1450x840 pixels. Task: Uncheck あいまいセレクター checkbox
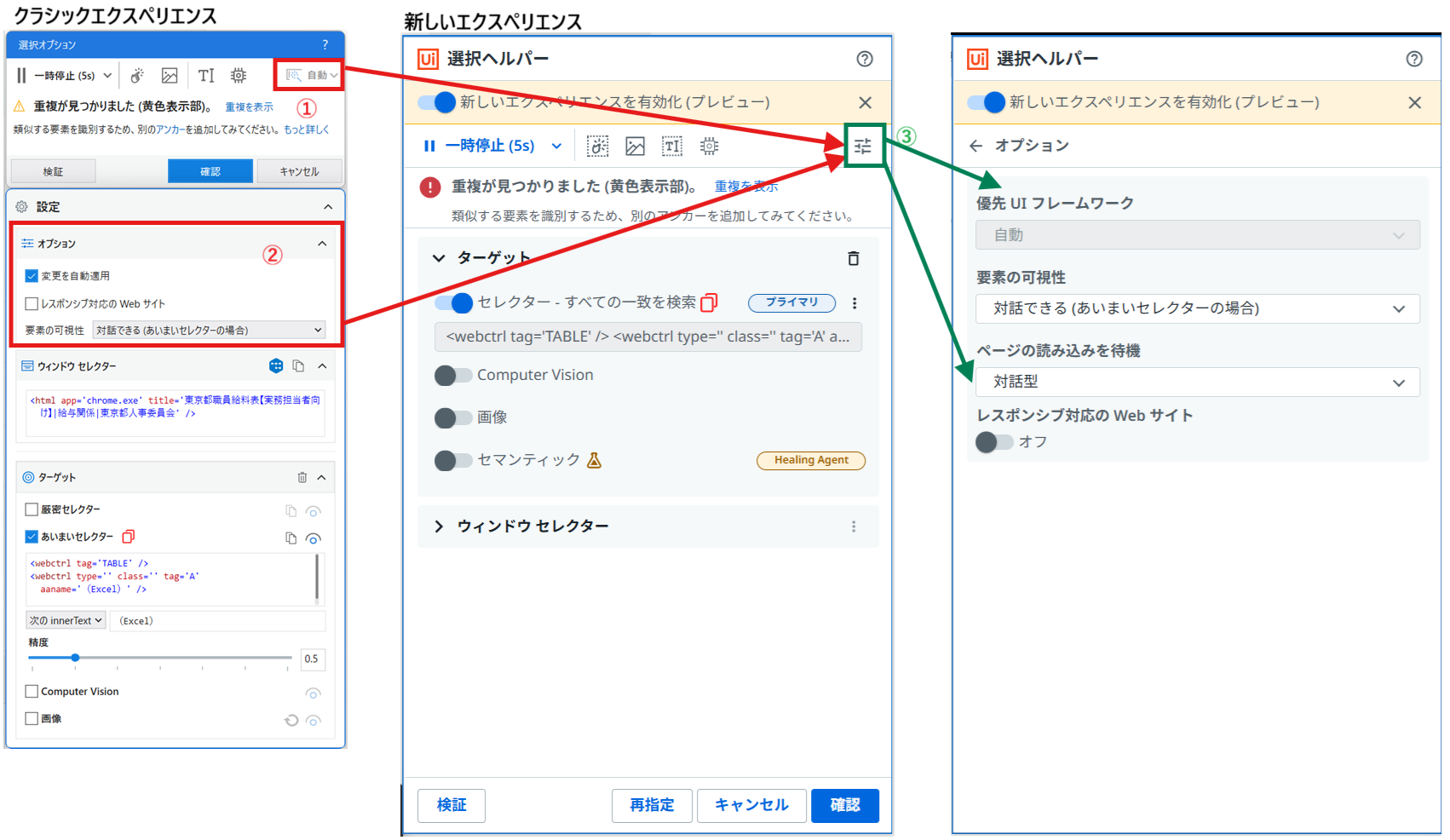pos(32,537)
